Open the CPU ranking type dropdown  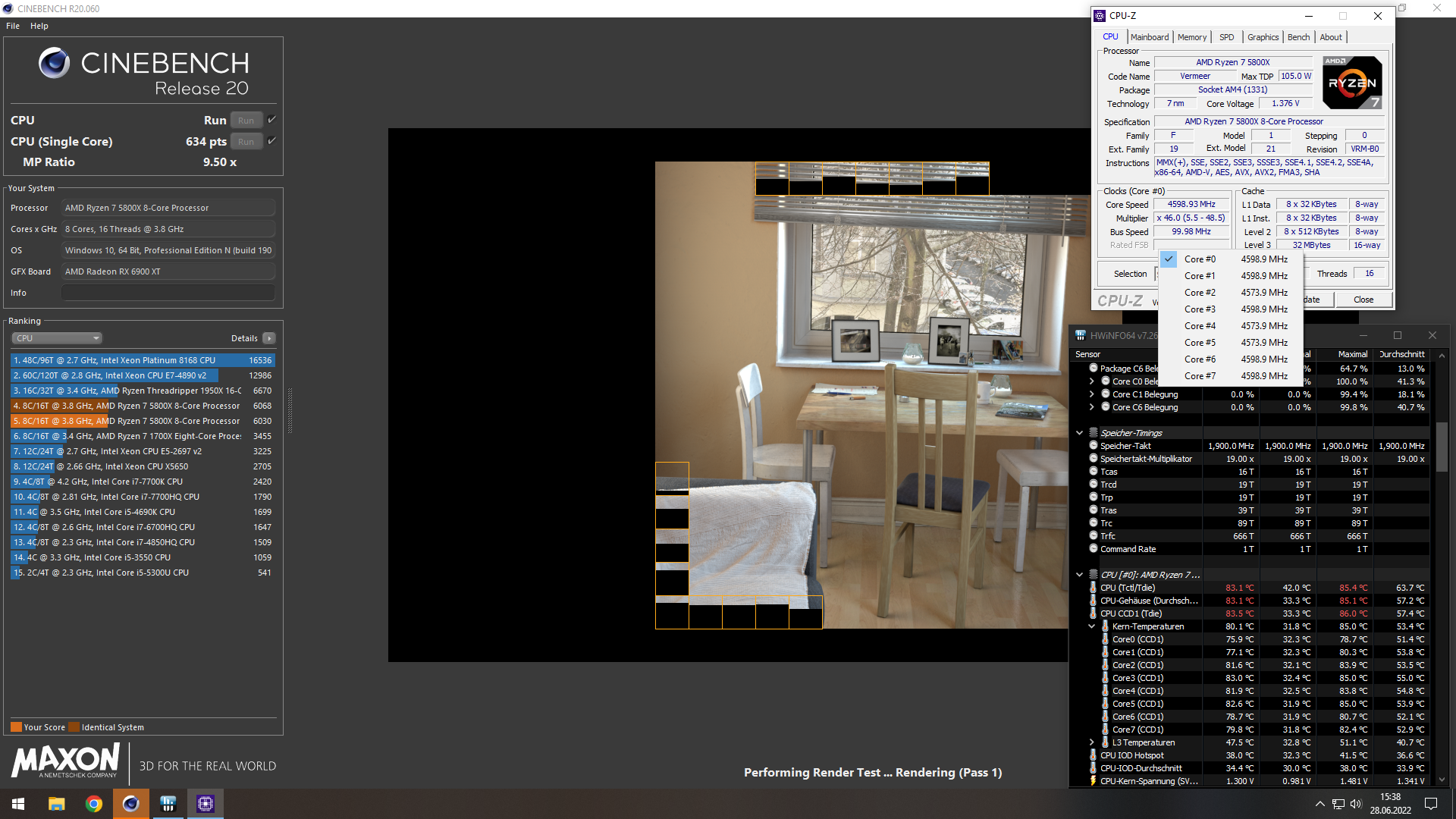[x=57, y=338]
